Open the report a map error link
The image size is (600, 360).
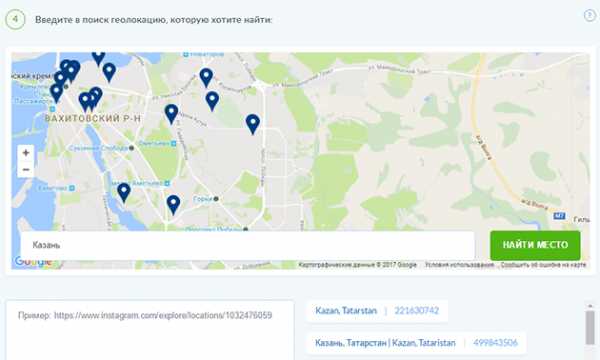tap(543, 265)
